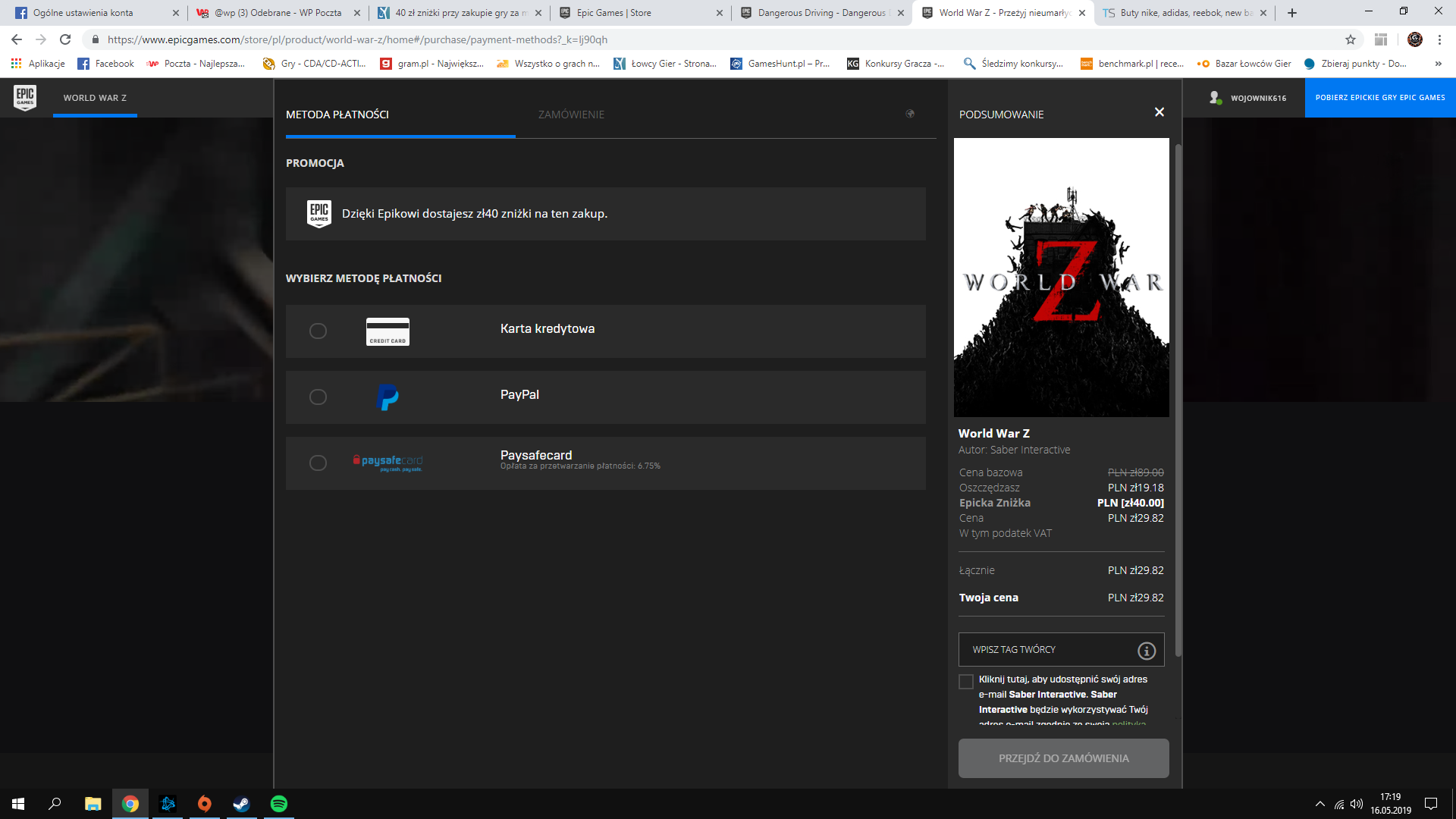Click the extension icon next to bookmark star

click(x=1381, y=39)
